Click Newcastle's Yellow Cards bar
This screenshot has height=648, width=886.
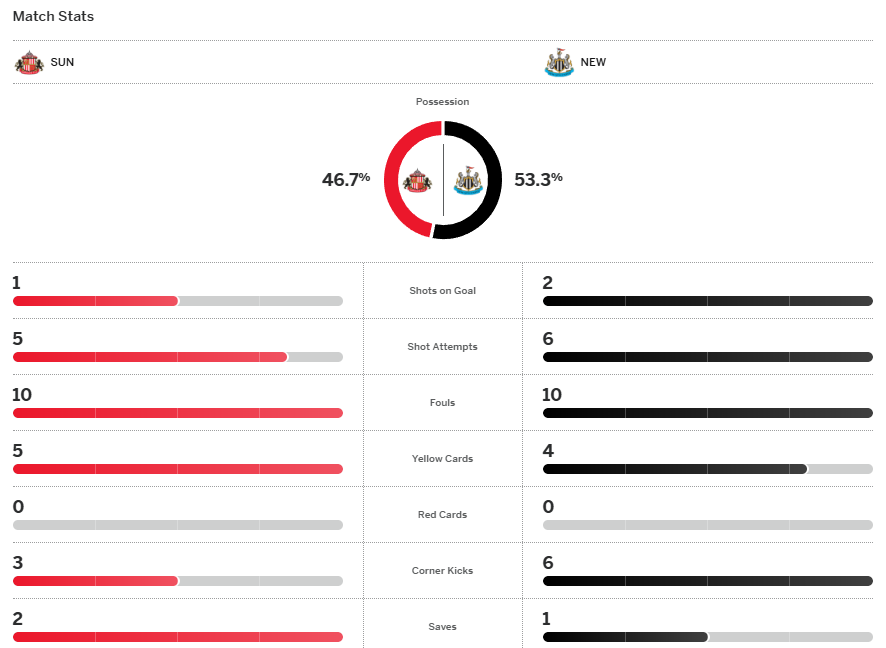coord(674,469)
